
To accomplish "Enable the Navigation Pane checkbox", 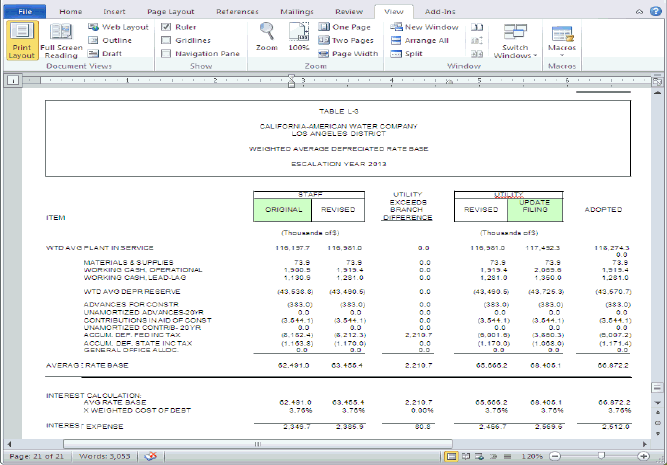I will 166,53.
